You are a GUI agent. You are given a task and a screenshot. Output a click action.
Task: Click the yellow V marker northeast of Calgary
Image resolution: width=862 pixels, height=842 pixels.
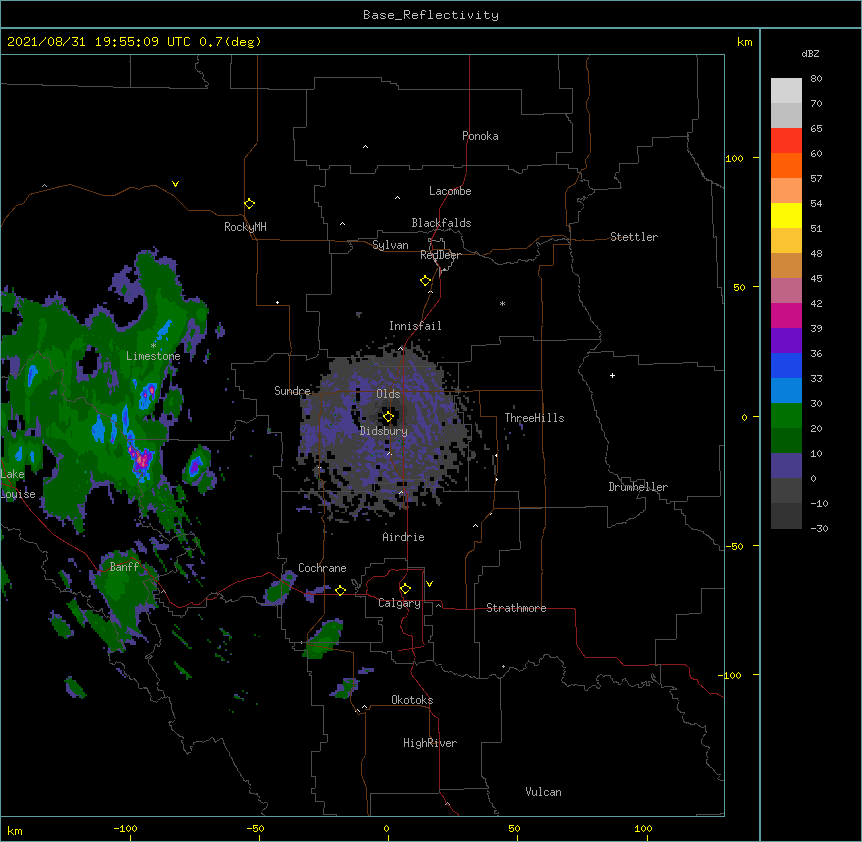tap(429, 584)
